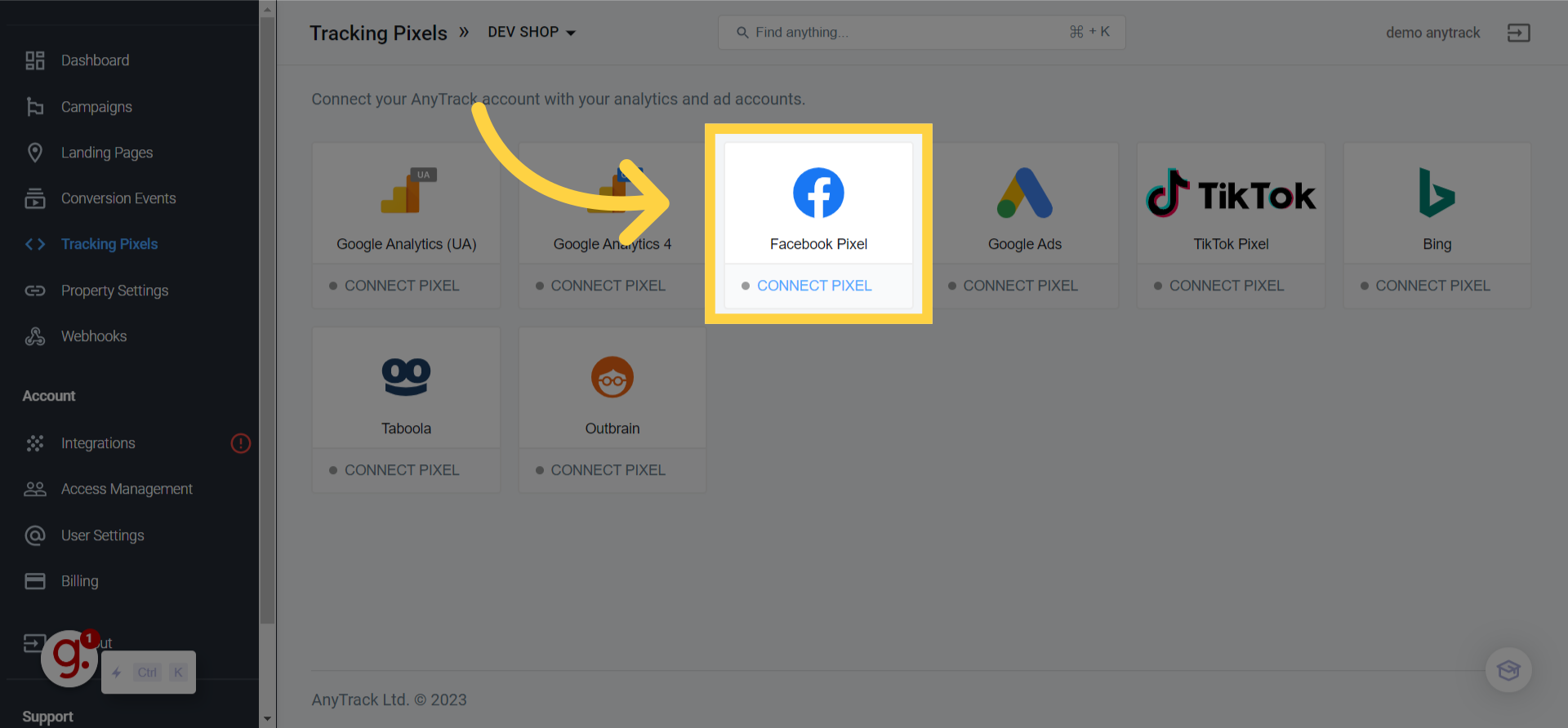The height and width of the screenshot is (728, 1568).
Task: Connect pixel for Google Analytics 4
Action: click(x=608, y=286)
